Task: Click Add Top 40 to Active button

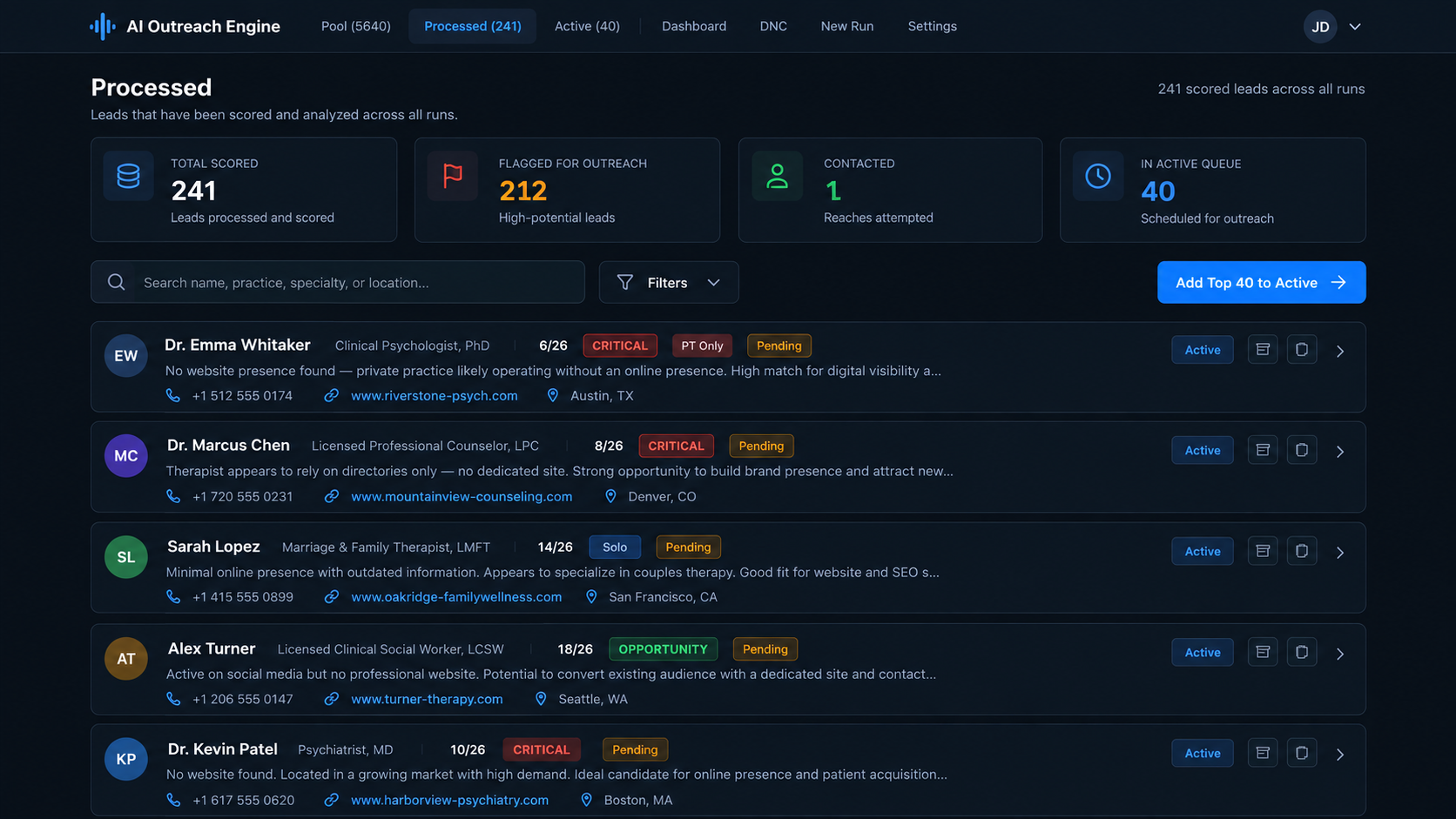Action: (x=1261, y=282)
